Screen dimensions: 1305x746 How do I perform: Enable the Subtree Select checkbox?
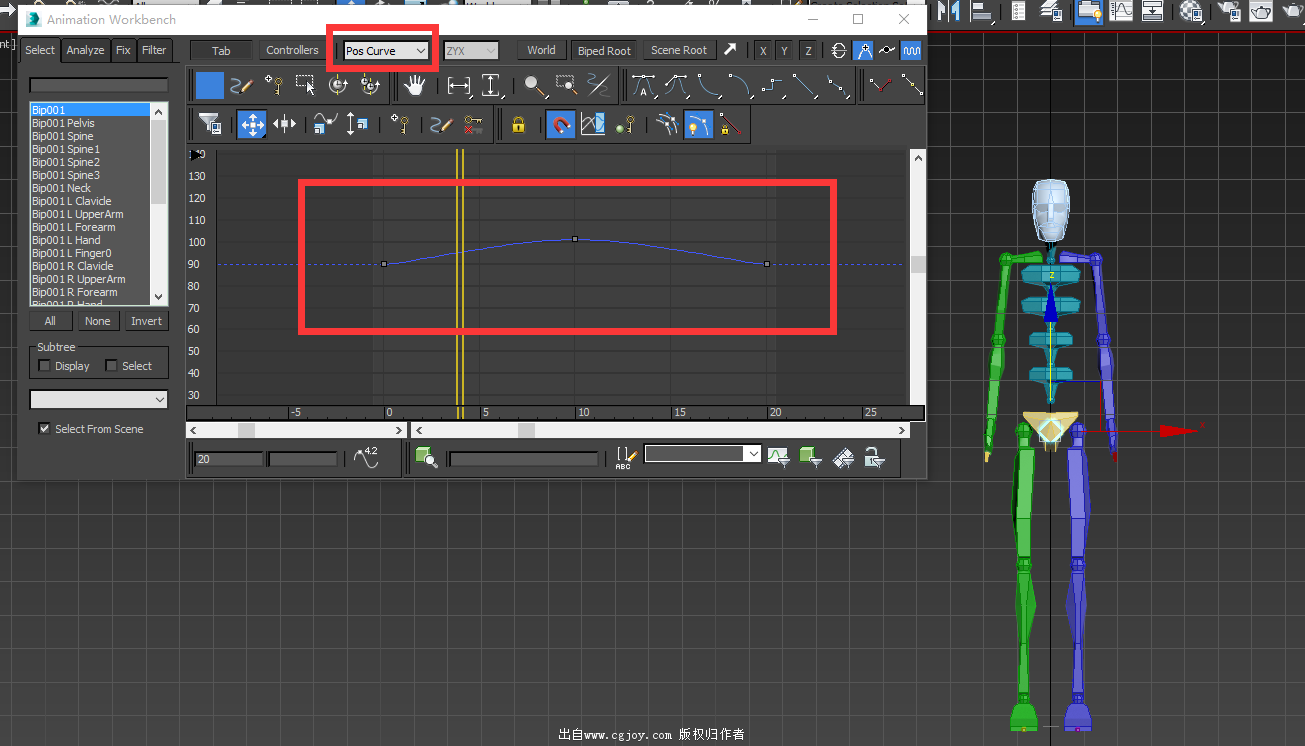coord(111,366)
